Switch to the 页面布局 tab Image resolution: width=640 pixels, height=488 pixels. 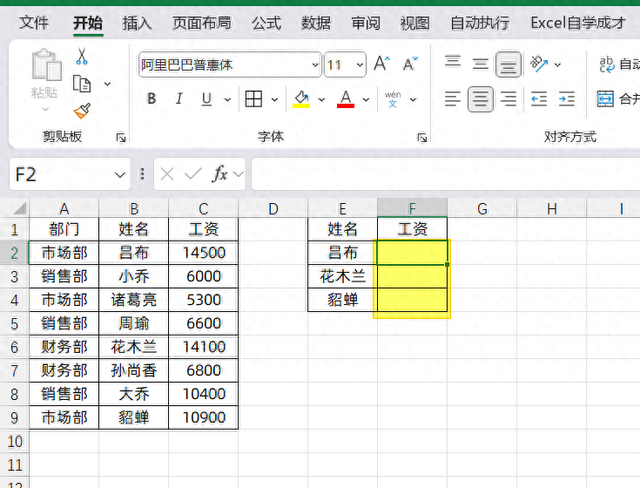point(202,23)
